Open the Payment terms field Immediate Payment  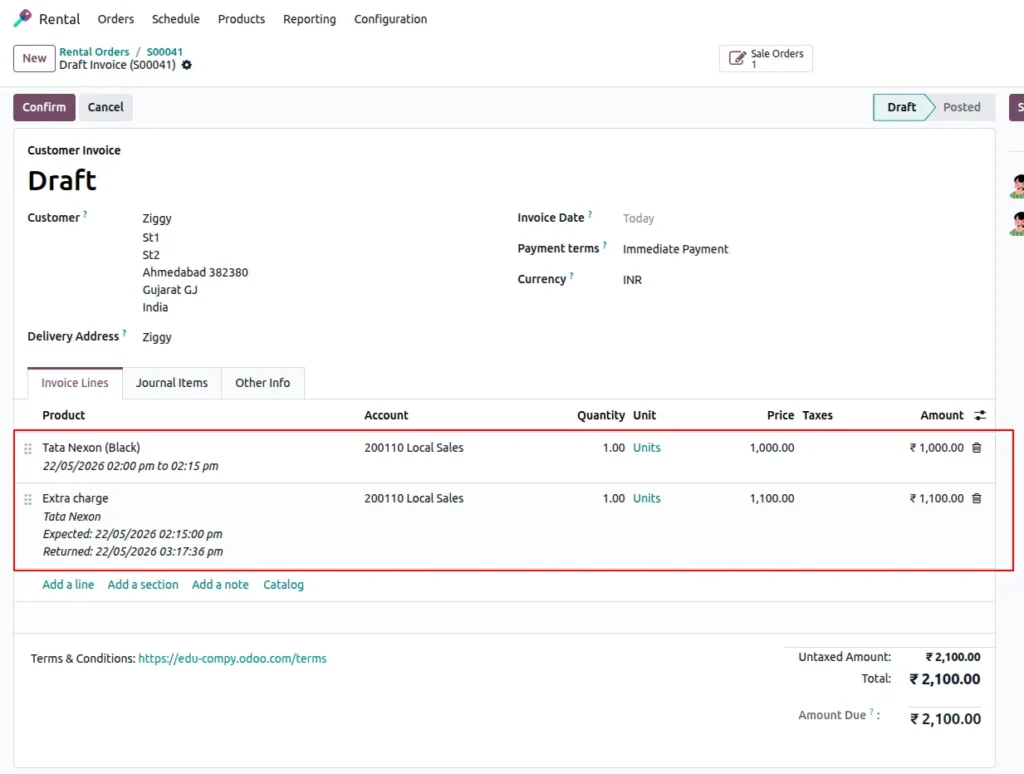[675, 249]
